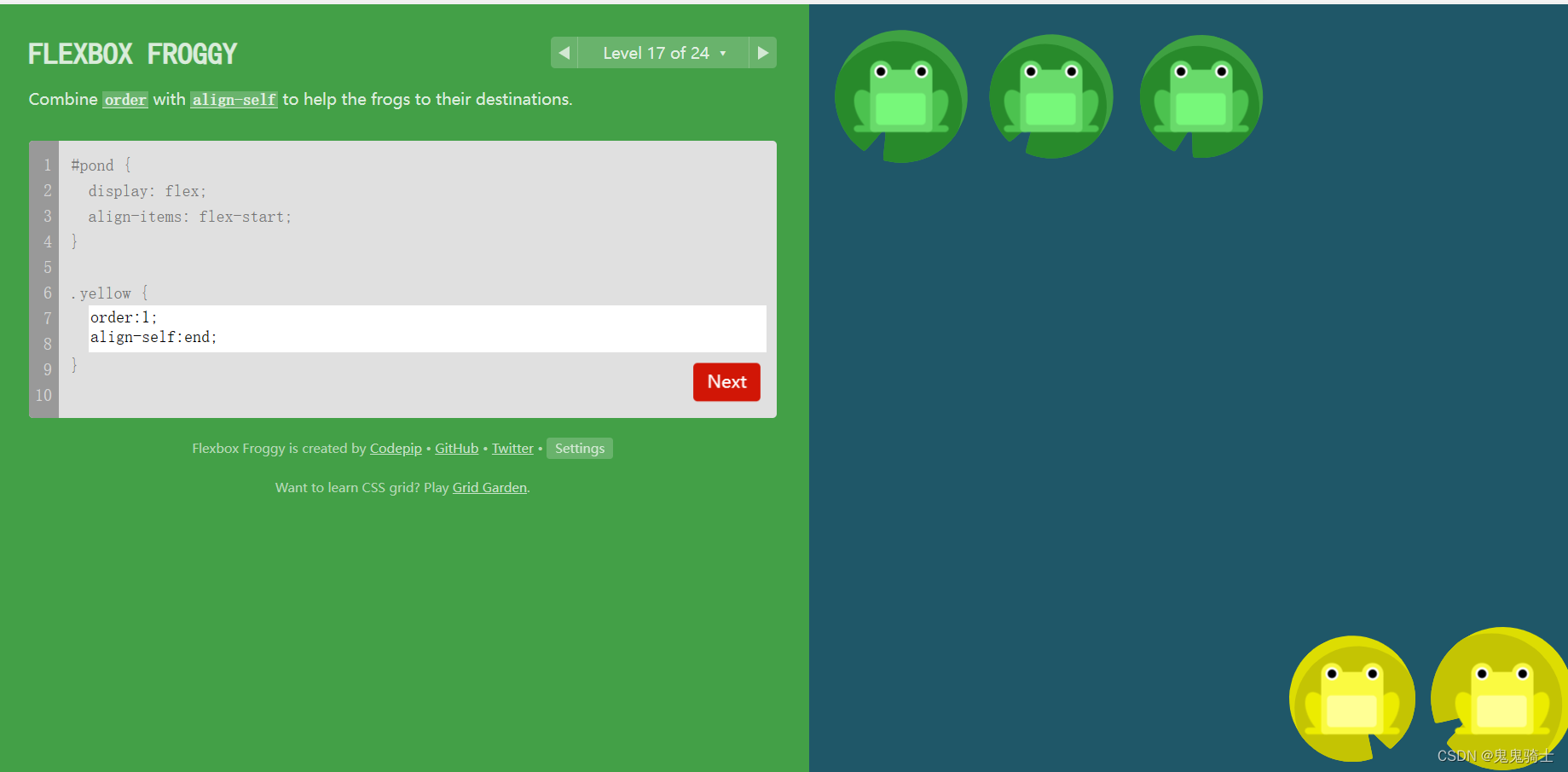Image resolution: width=1568 pixels, height=772 pixels.
Task: Open the GitHub link
Action: tap(457, 449)
